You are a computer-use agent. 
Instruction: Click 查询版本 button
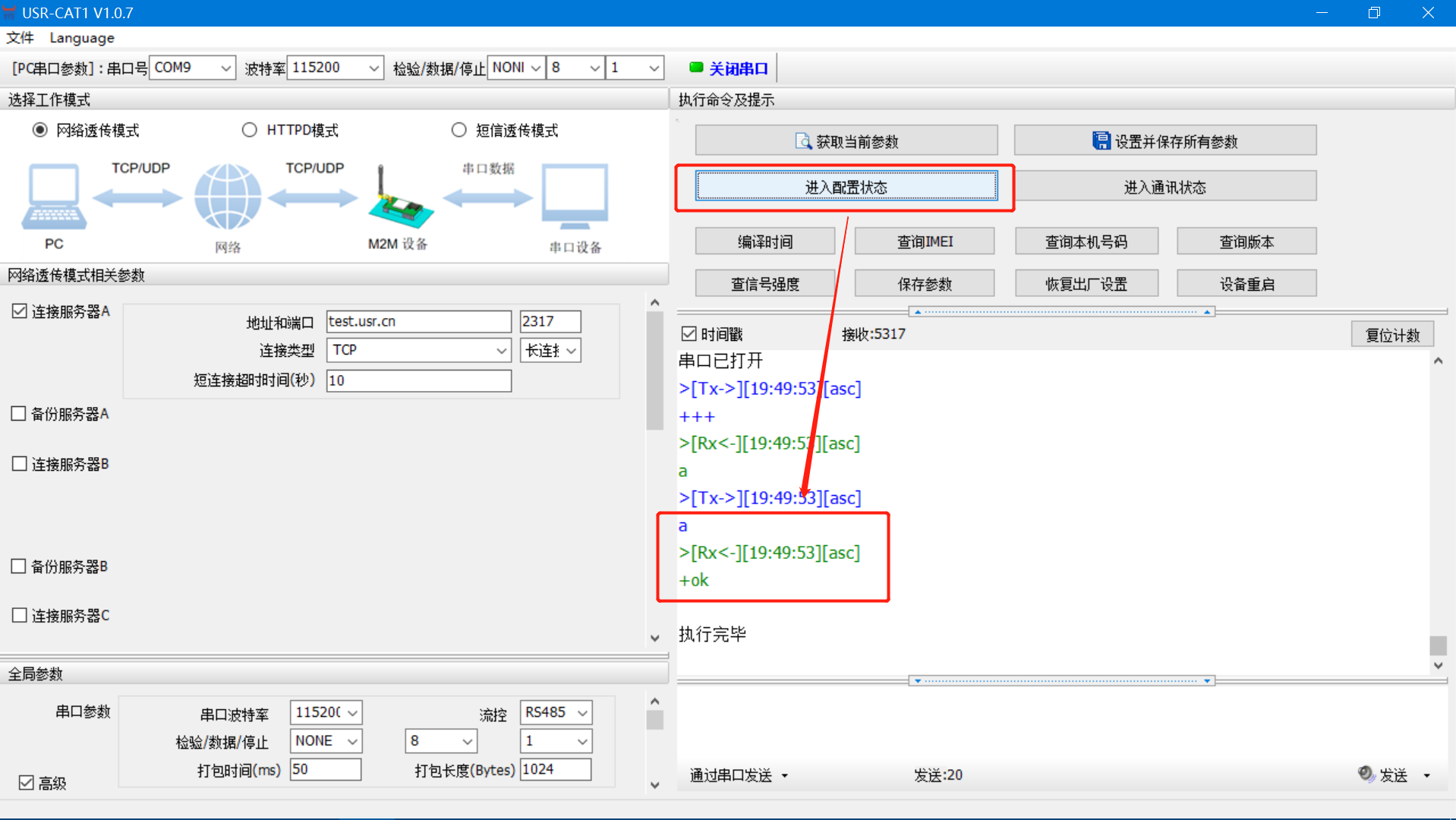click(x=1246, y=241)
